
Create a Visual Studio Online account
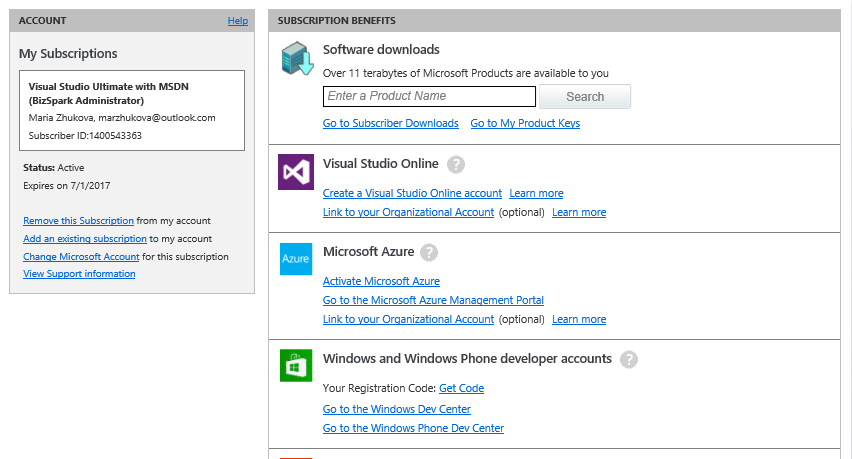pyautogui.click(x=412, y=193)
